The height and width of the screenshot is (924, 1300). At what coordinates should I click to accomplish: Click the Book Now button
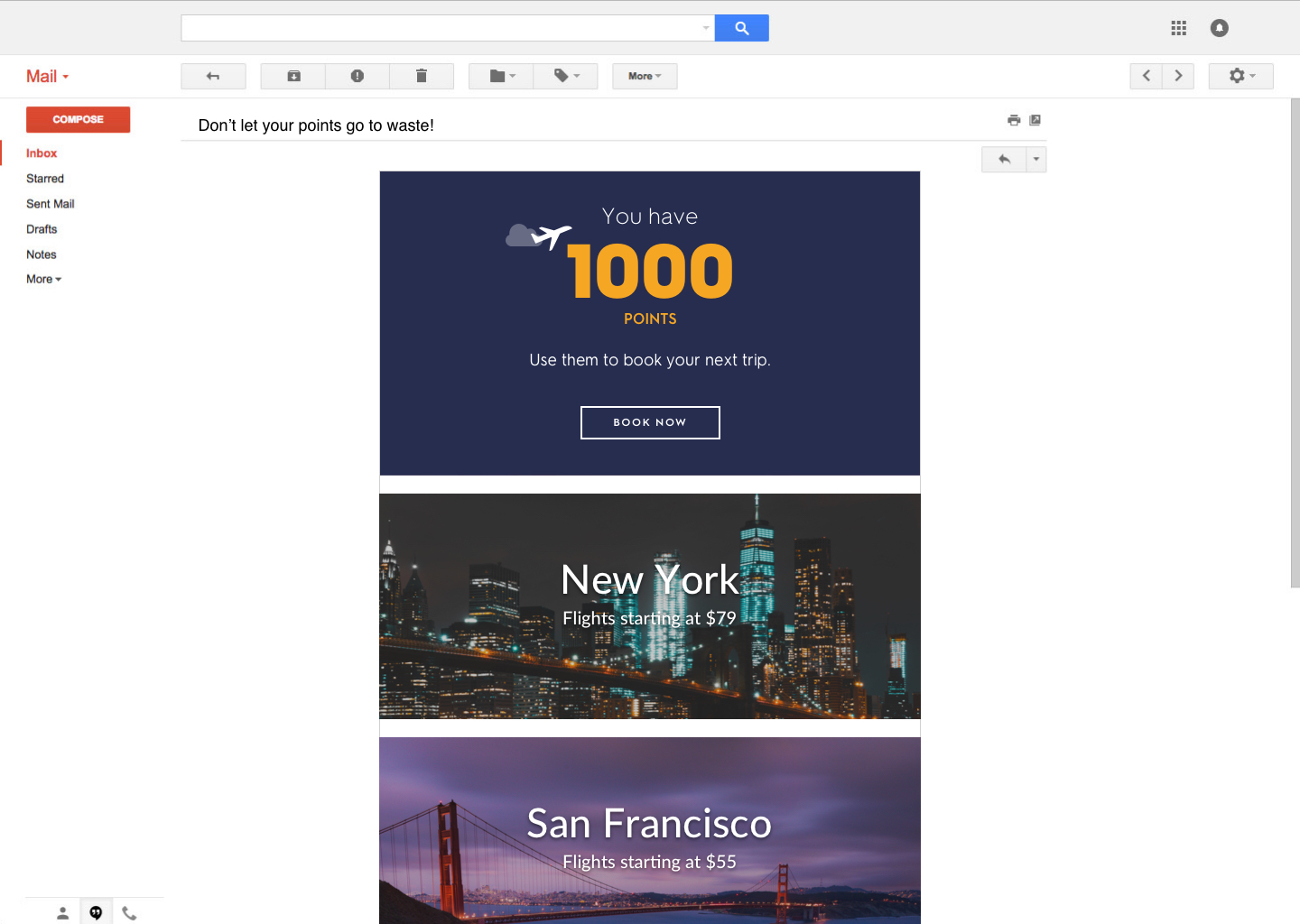coord(650,422)
